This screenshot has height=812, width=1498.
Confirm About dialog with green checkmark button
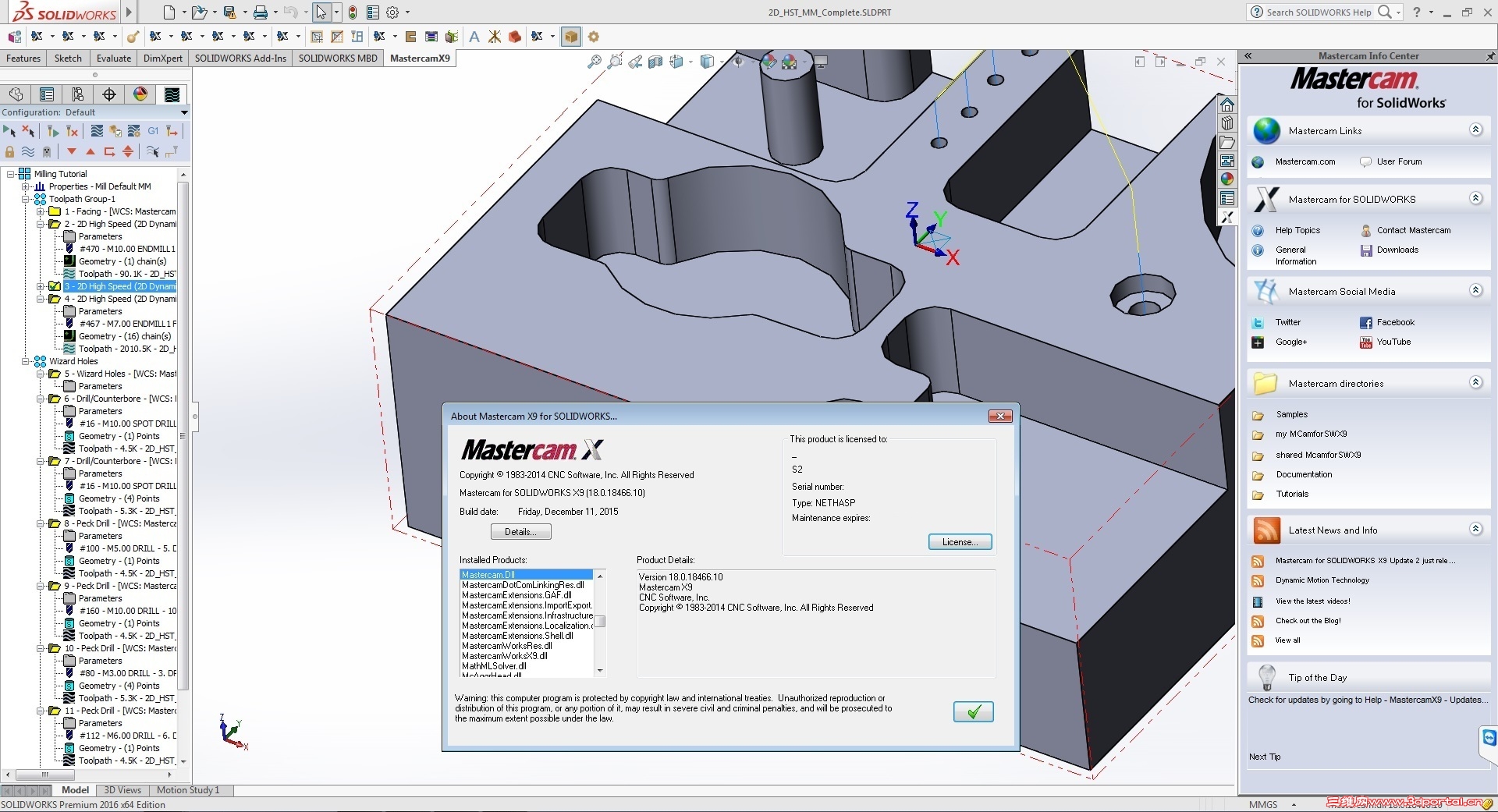973,711
